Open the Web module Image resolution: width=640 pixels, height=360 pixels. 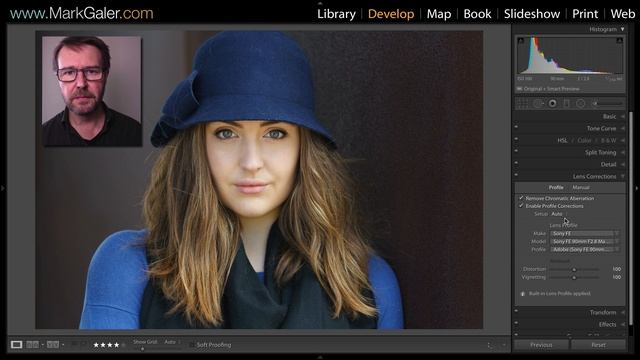click(623, 14)
